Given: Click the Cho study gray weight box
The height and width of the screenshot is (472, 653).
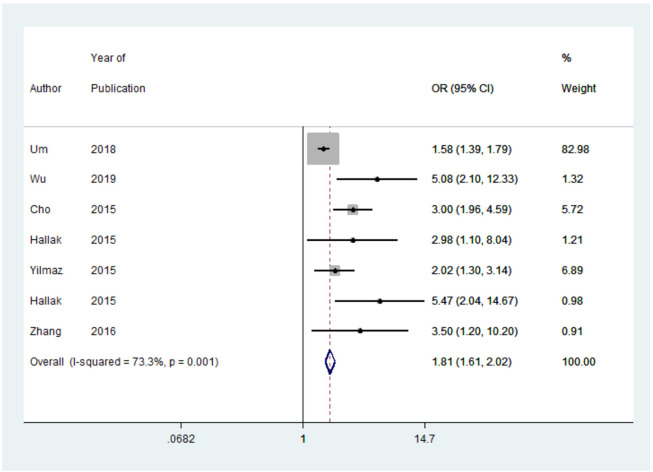Looking at the screenshot, I should point(353,210).
